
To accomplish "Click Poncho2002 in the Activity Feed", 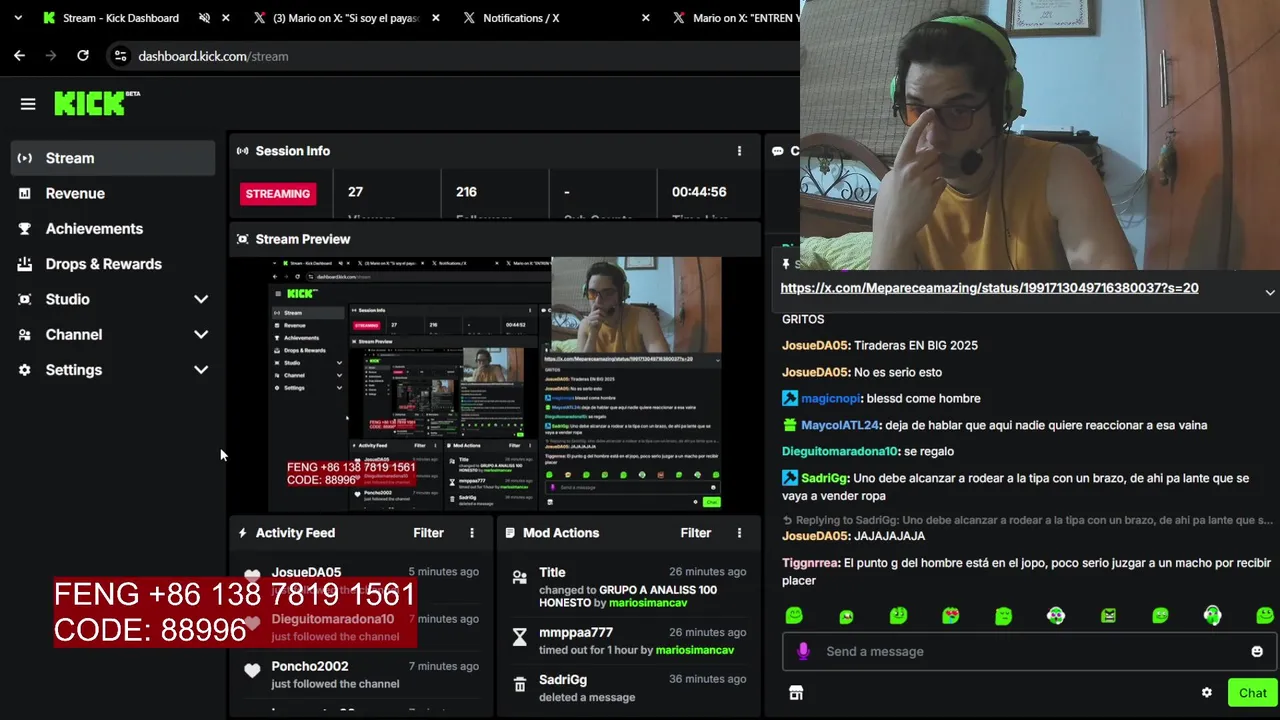I will 310,666.
